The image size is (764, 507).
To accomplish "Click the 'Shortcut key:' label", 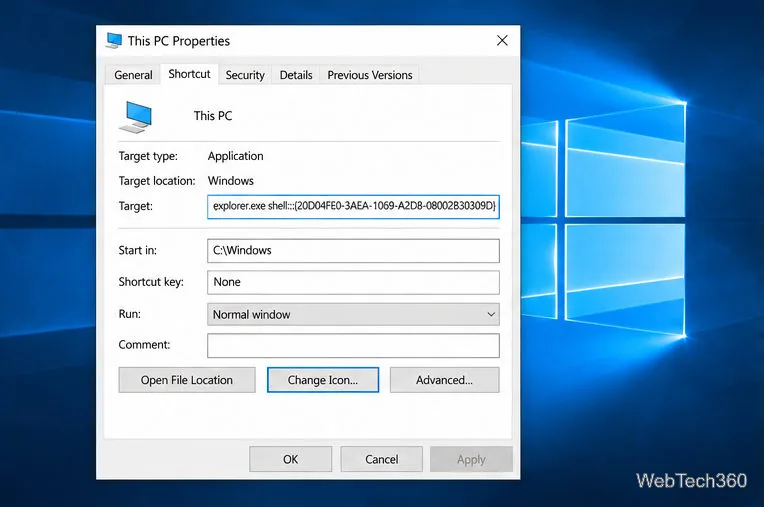I will [151, 282].
